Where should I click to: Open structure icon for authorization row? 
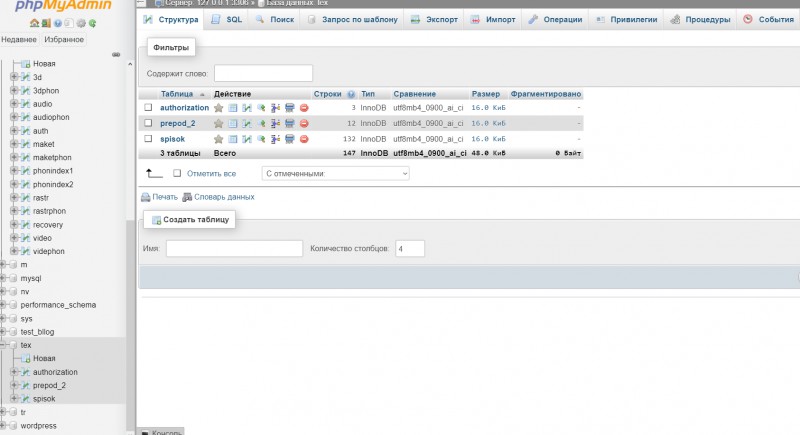click(x=247, y=108)
